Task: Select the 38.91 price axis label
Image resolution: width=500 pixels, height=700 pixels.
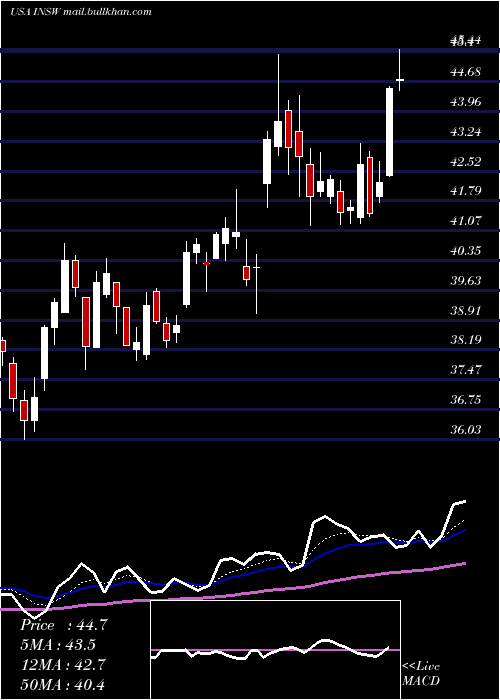Action: pos(466,310)
